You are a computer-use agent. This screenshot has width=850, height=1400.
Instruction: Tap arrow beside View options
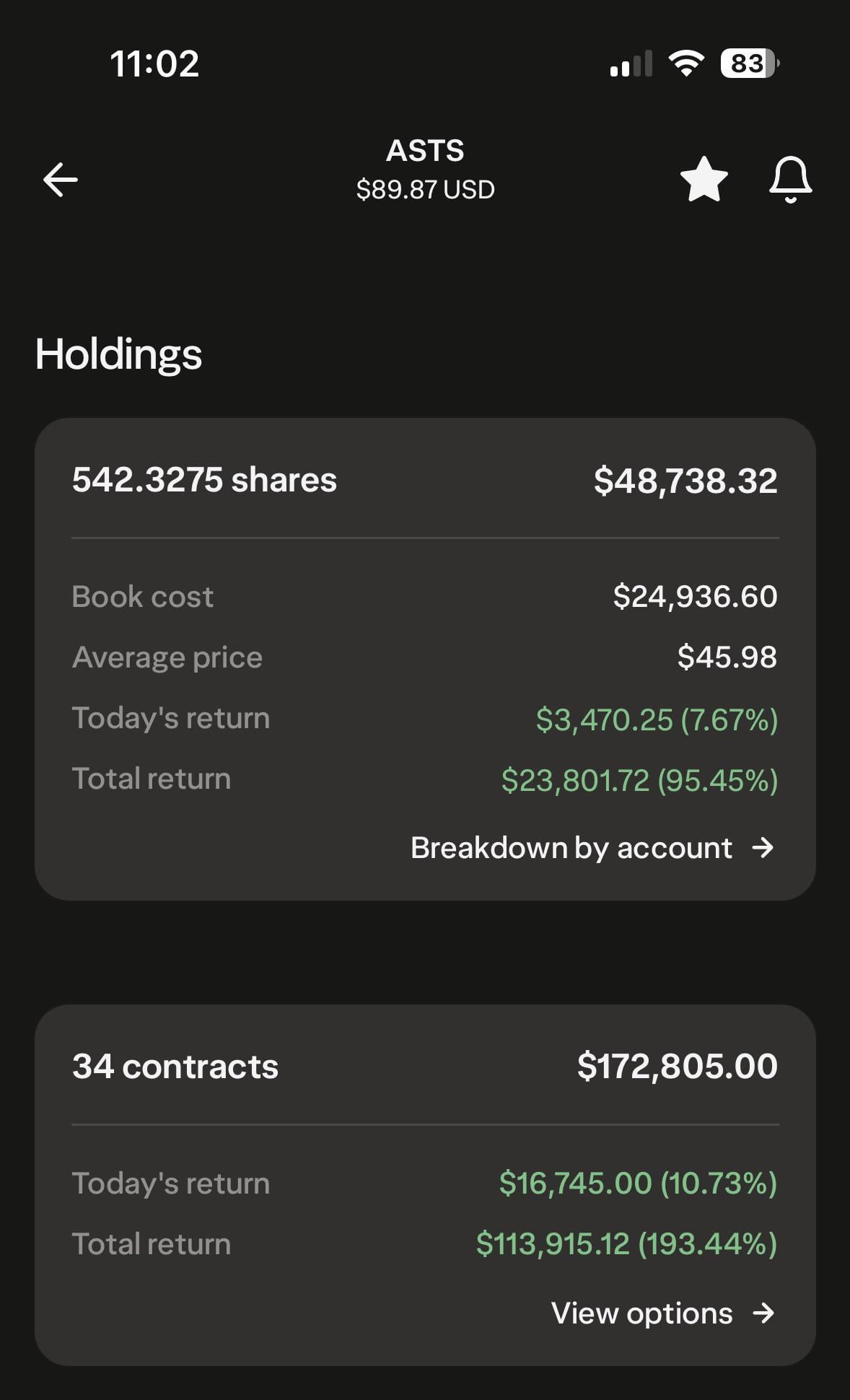(x=763, y=1313)
